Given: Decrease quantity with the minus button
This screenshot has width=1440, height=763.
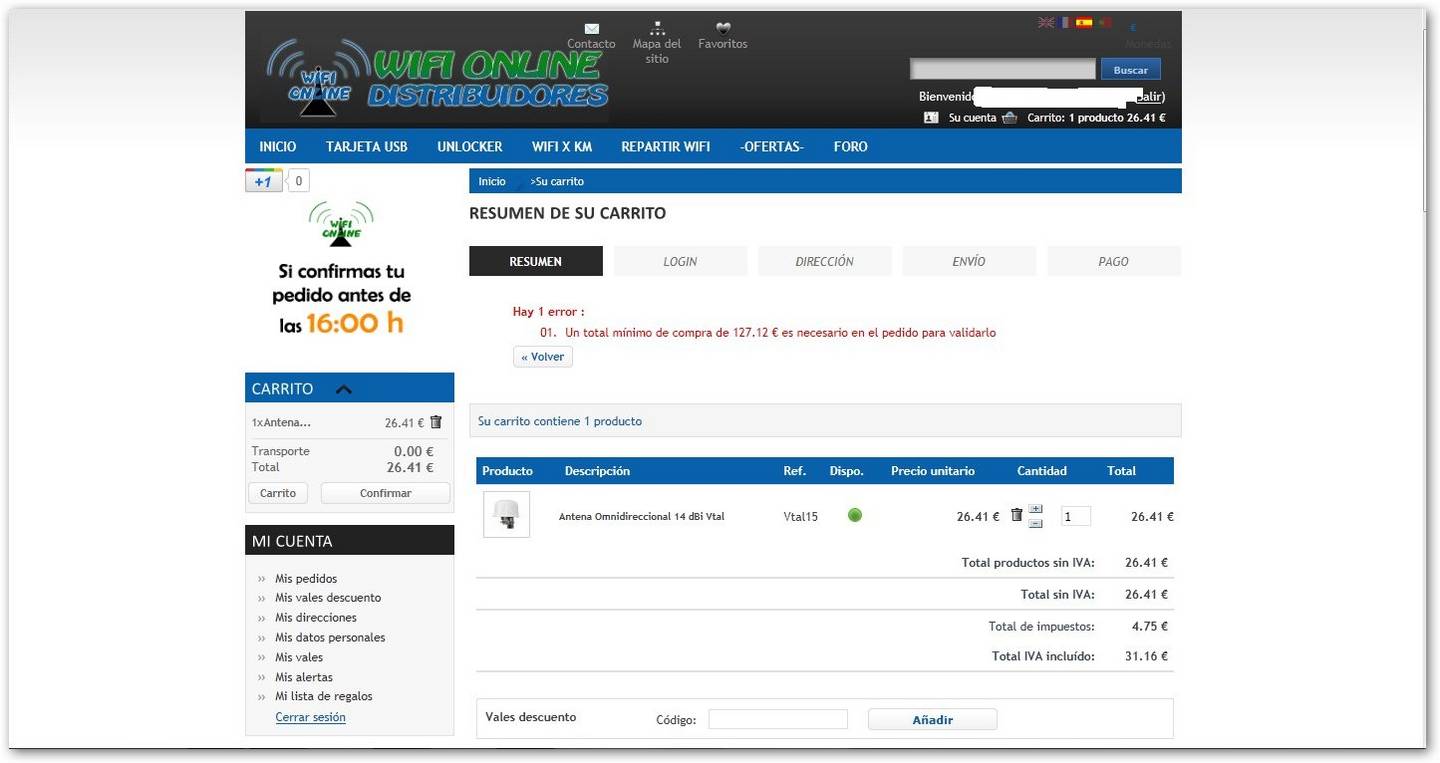Looking at the screenshot, I should click(x=1036, y=523).
